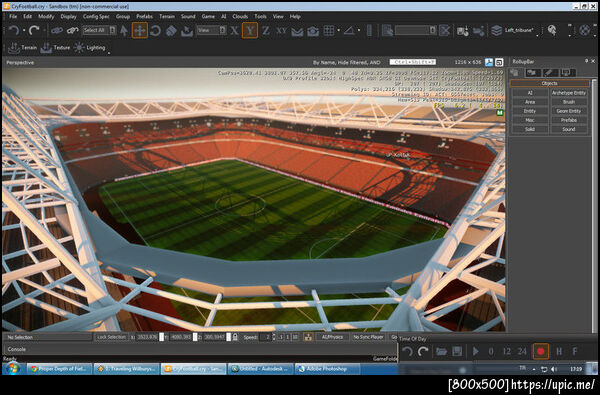
Task: Open the Terrain menu
Action: pyautogui.click(x=167, y=16)
